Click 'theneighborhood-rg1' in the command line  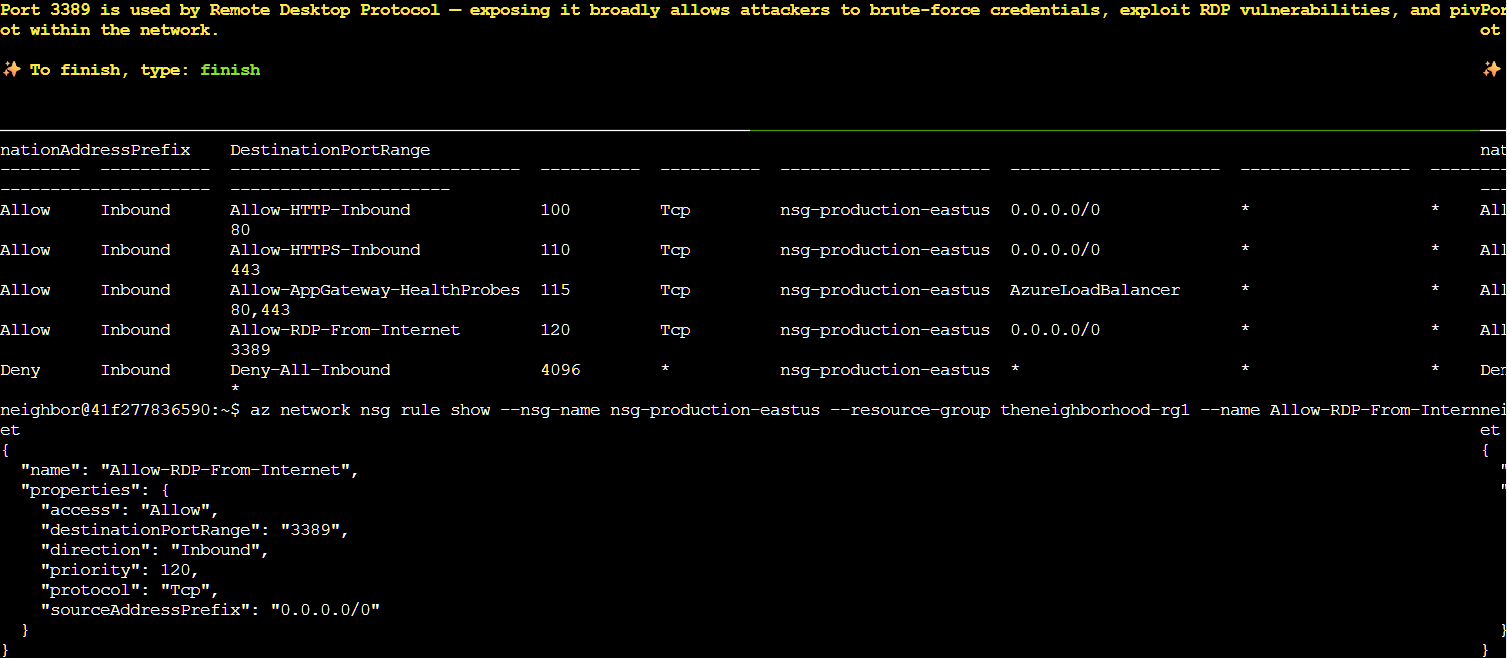[x=1095, y=410]
